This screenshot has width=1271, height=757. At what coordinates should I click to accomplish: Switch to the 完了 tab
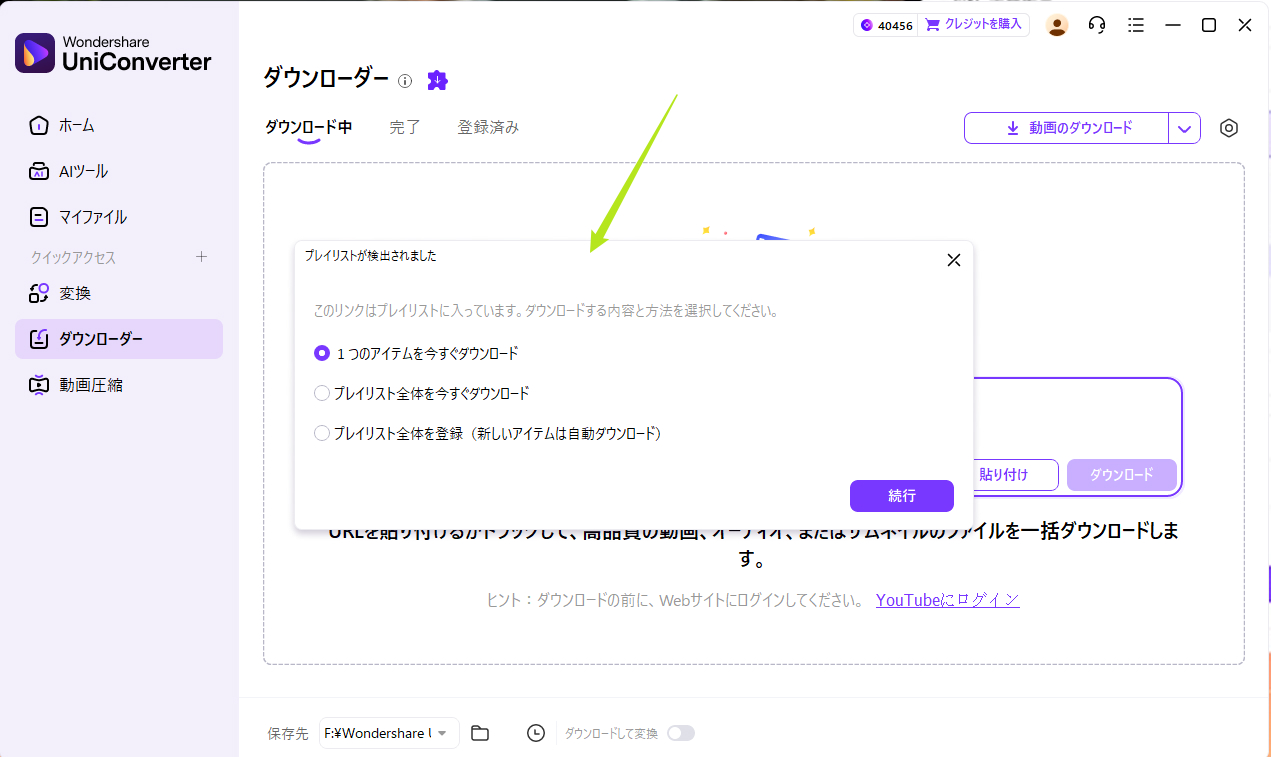(404, 127)
